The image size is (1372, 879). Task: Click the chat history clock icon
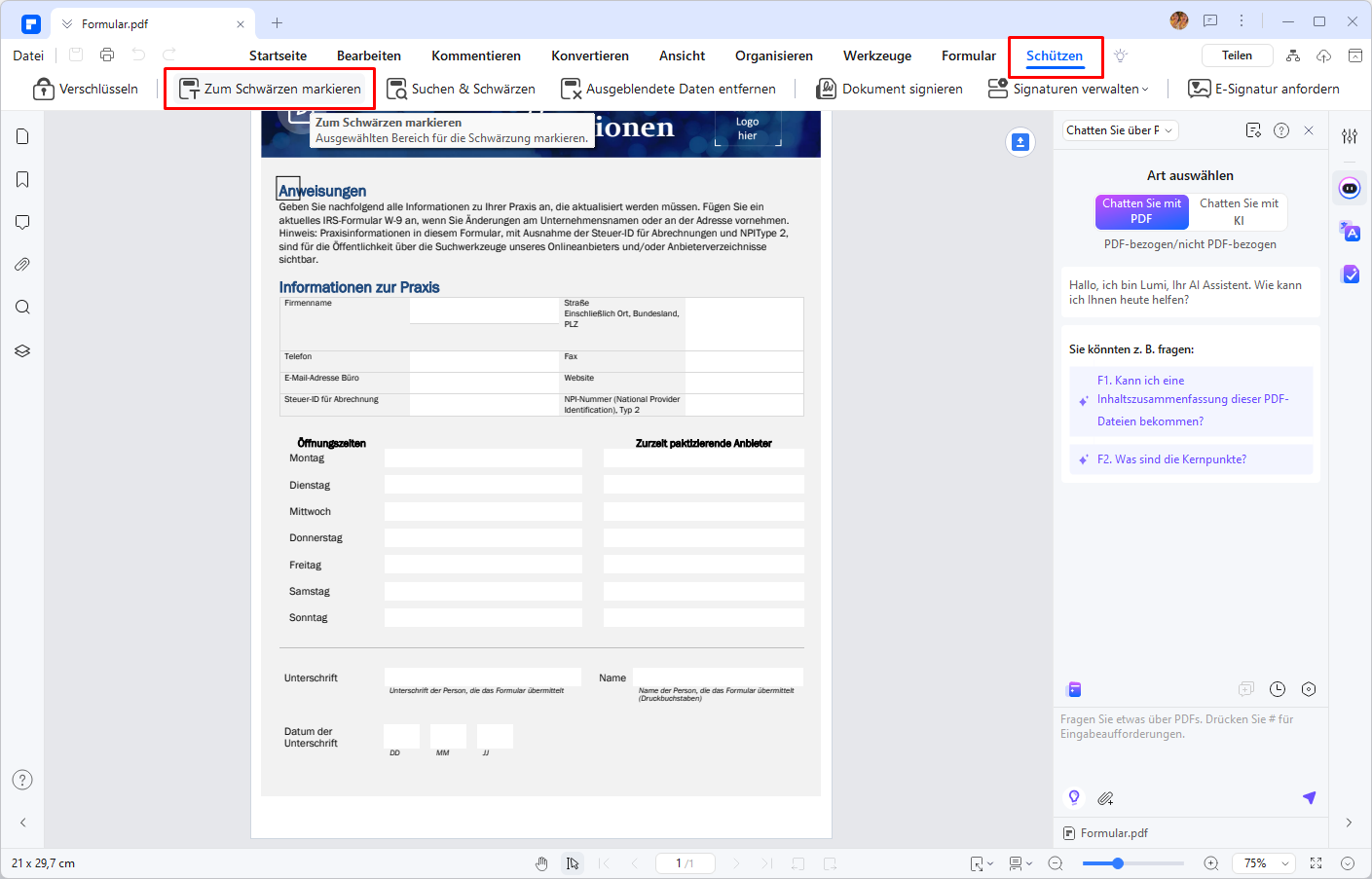1278,689
